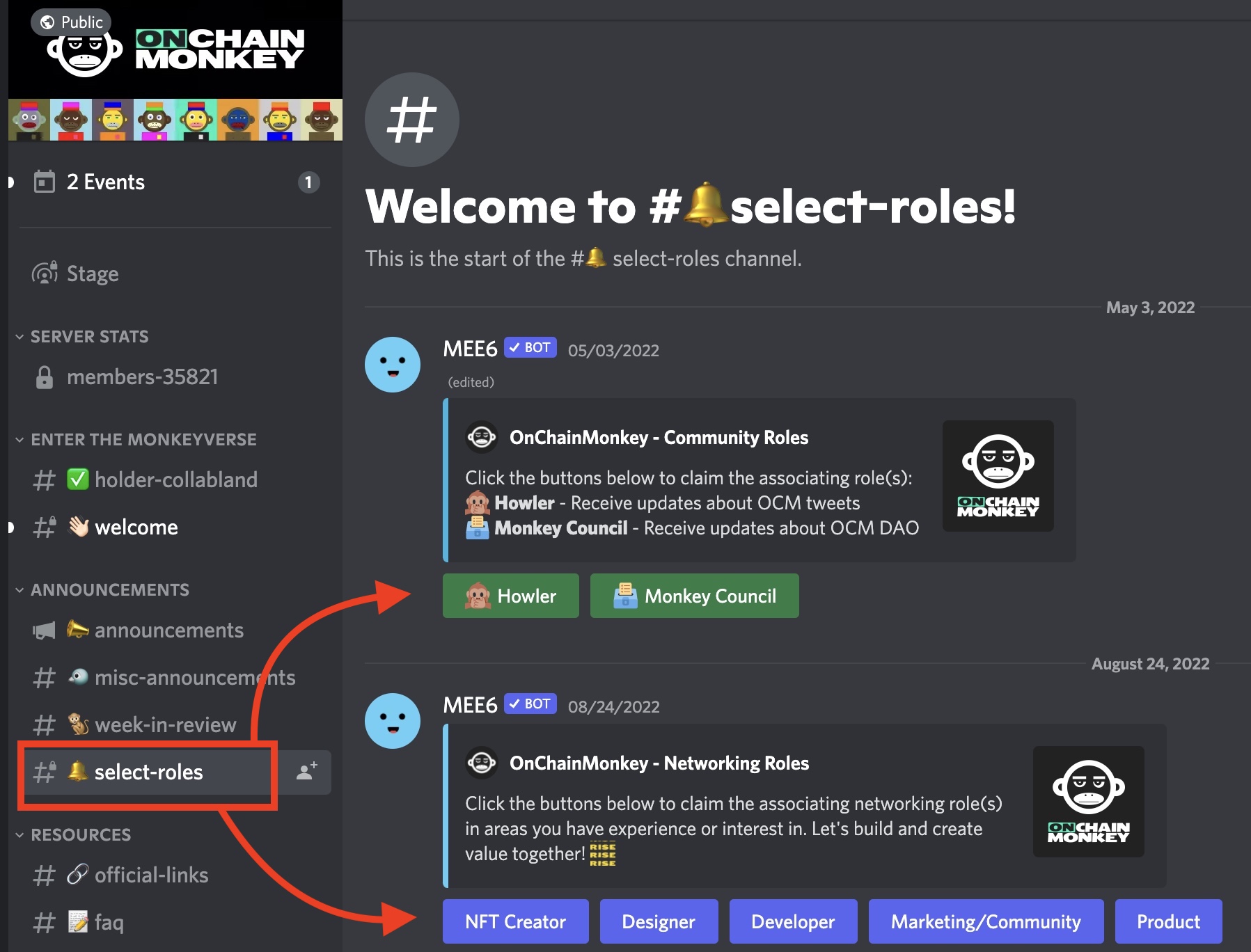
Task: Claim the Howler role button
Action: [x=511, y=596]
